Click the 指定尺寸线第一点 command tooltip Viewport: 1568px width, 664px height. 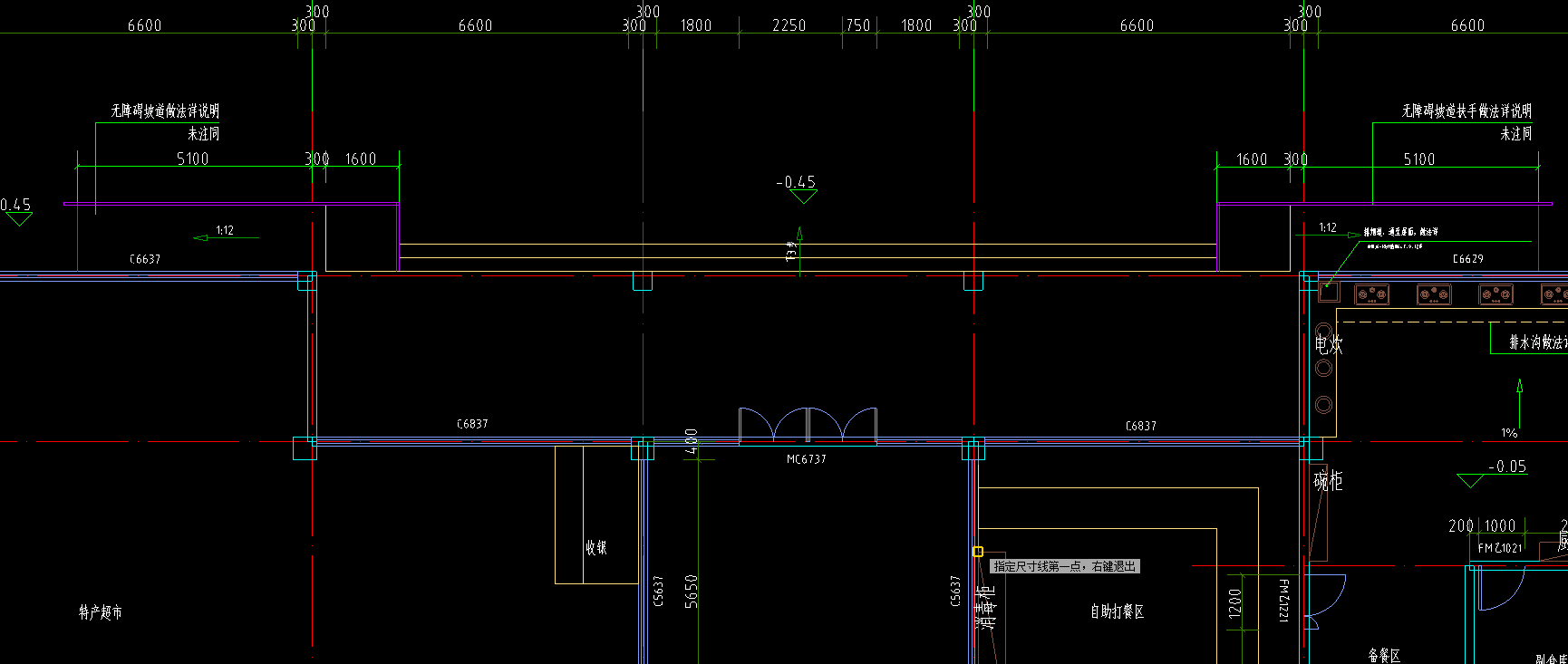coord(1064,566)
